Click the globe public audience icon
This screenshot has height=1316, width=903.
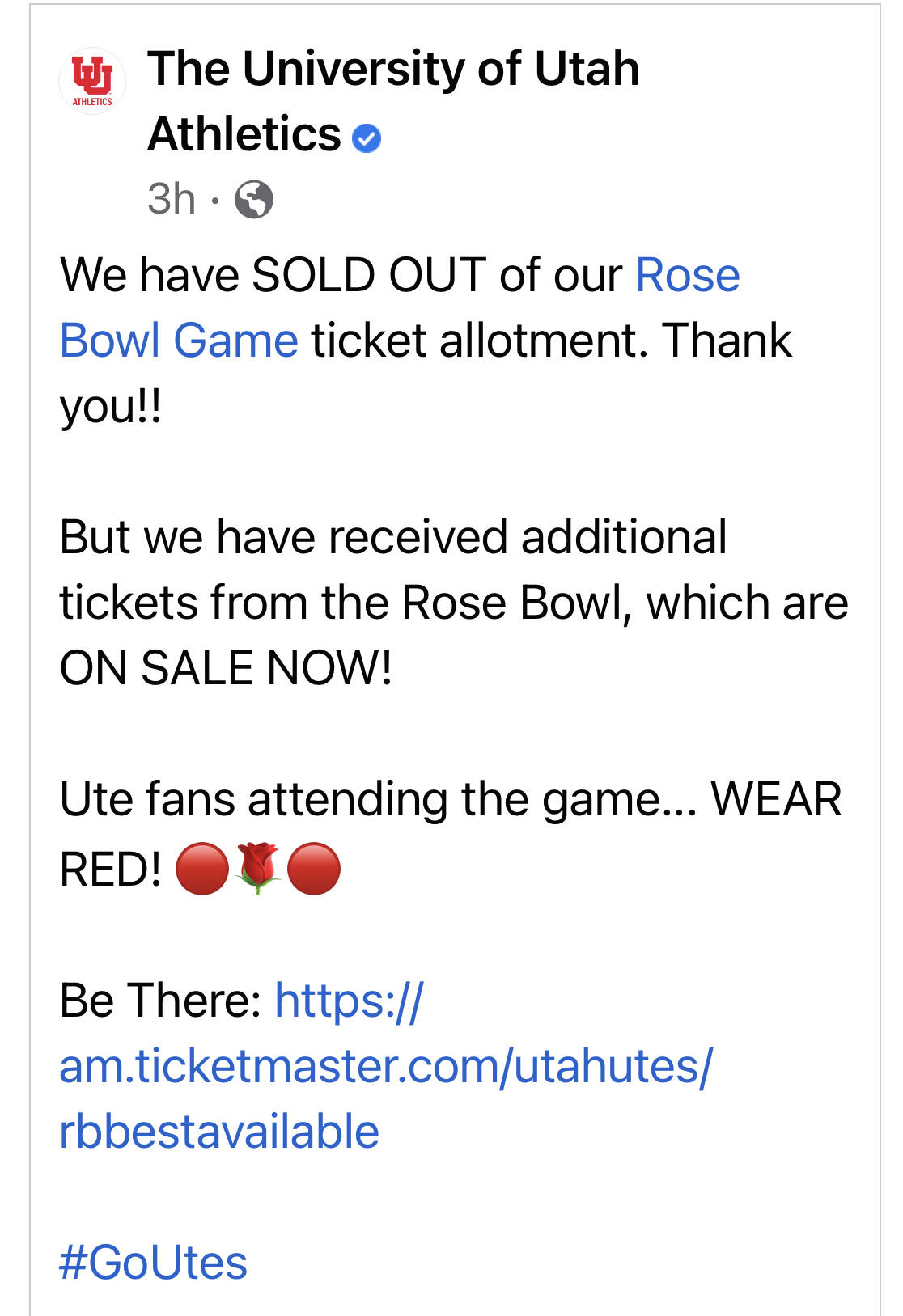[x=254, y=200]
